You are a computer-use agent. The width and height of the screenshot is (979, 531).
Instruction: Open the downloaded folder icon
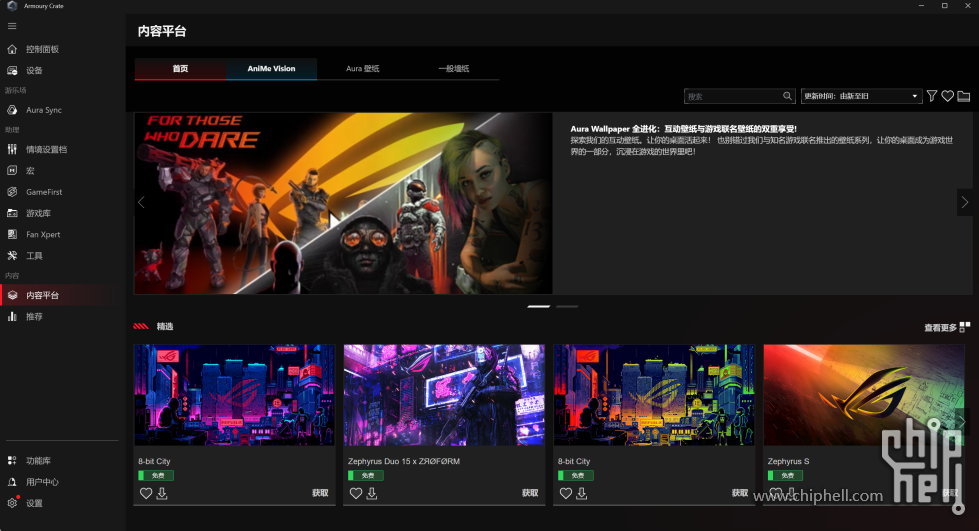[964, 96]
